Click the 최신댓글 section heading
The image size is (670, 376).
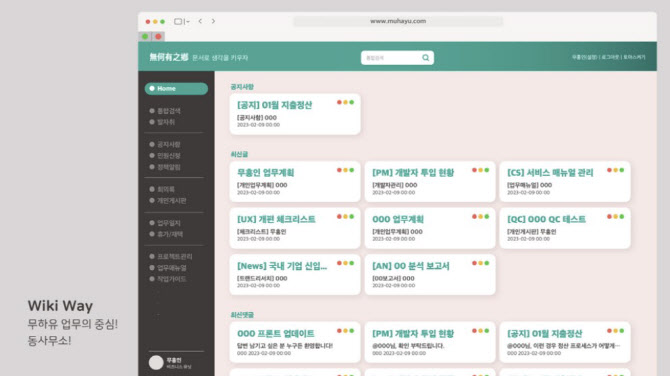click(242, 315)
